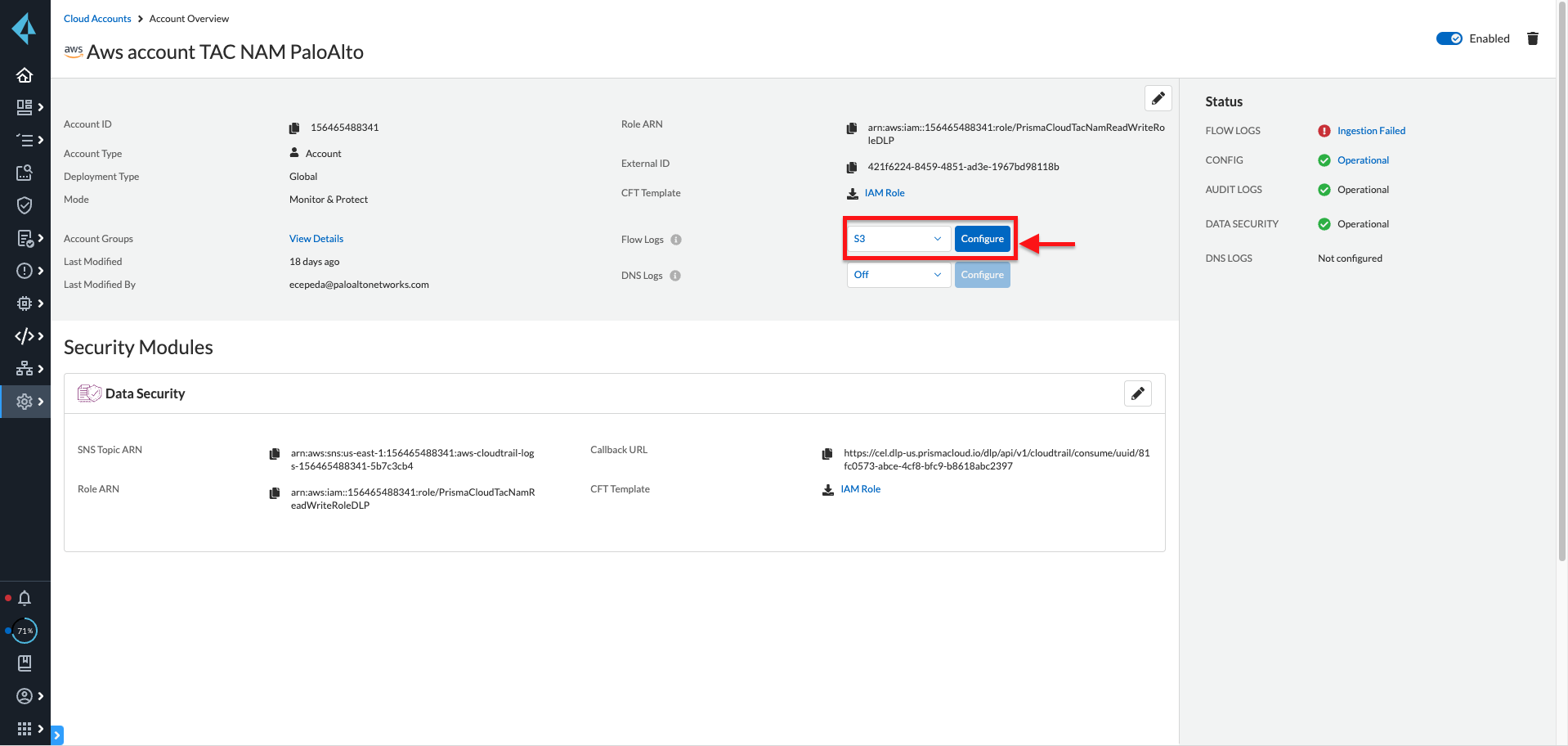Copy the External ID value
The height and width of the screenshot is (746, 1568).
852,167
